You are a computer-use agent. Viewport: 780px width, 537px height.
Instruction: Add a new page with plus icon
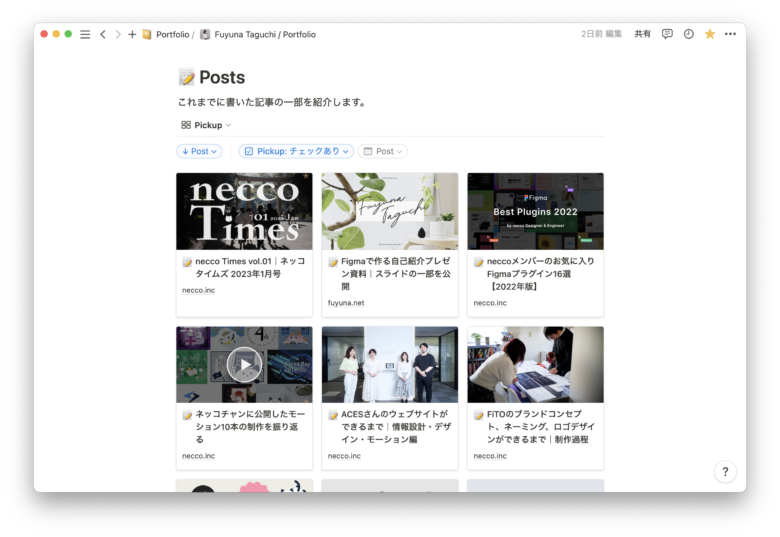(x=132, y=34)
